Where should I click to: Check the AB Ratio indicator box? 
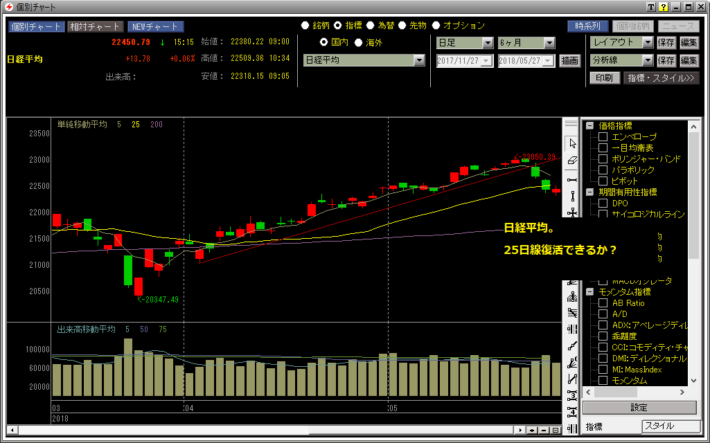pyautogui.click(x=603, y=303)
